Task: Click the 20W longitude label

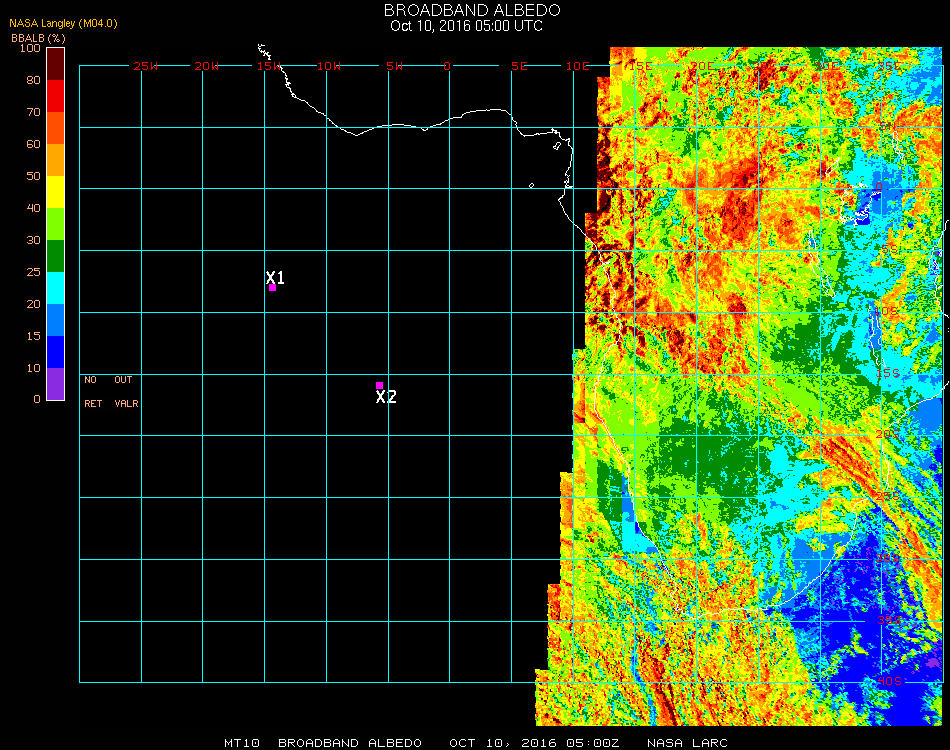Action: tap(207, 66)
